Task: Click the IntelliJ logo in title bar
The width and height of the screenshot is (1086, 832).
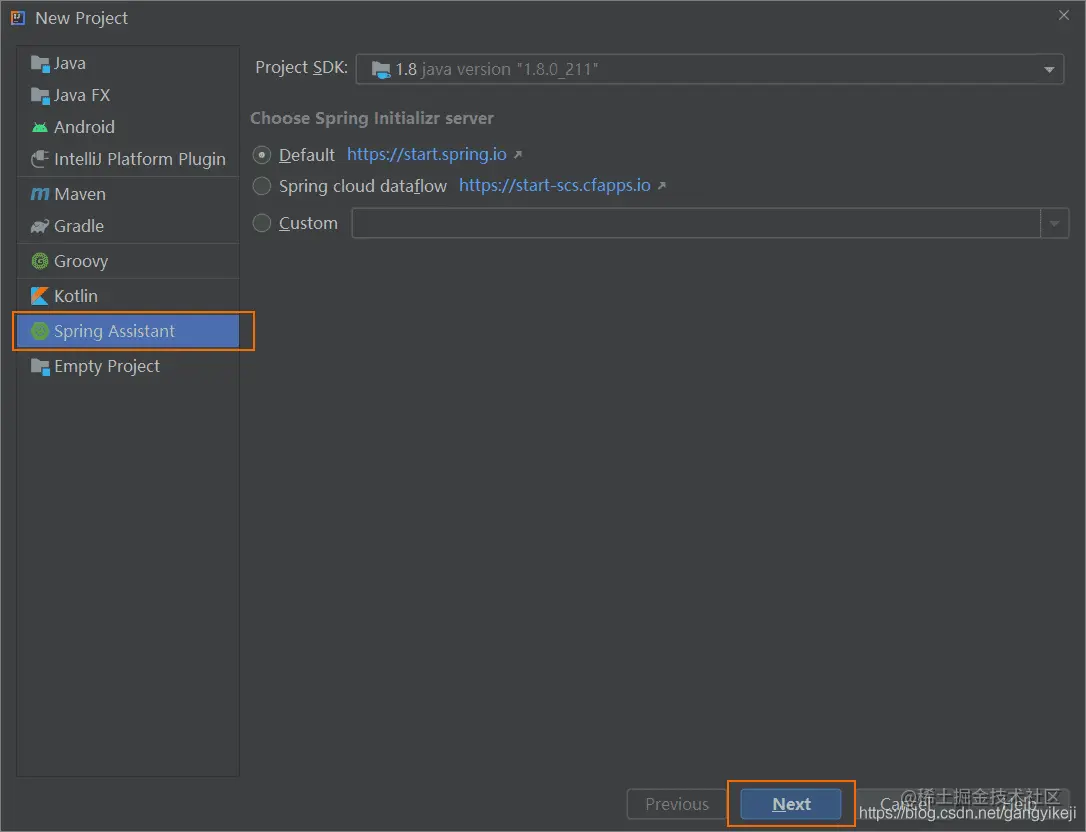Action: (x=18, y=18)
